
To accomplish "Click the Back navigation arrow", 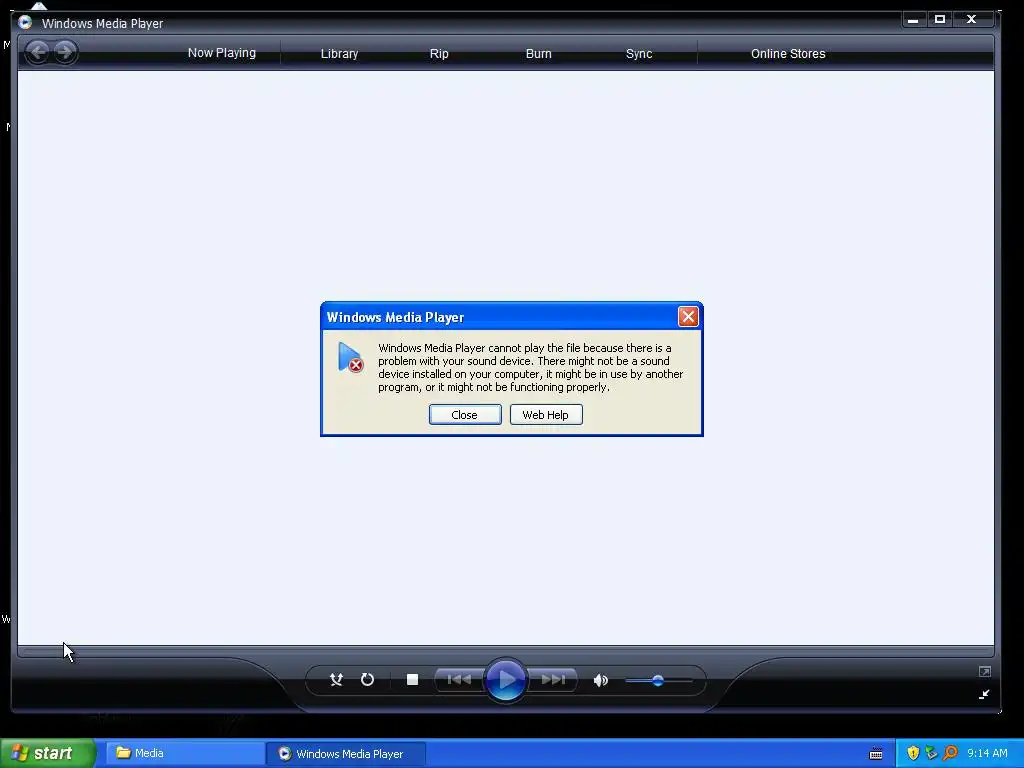I will point(38,52).
